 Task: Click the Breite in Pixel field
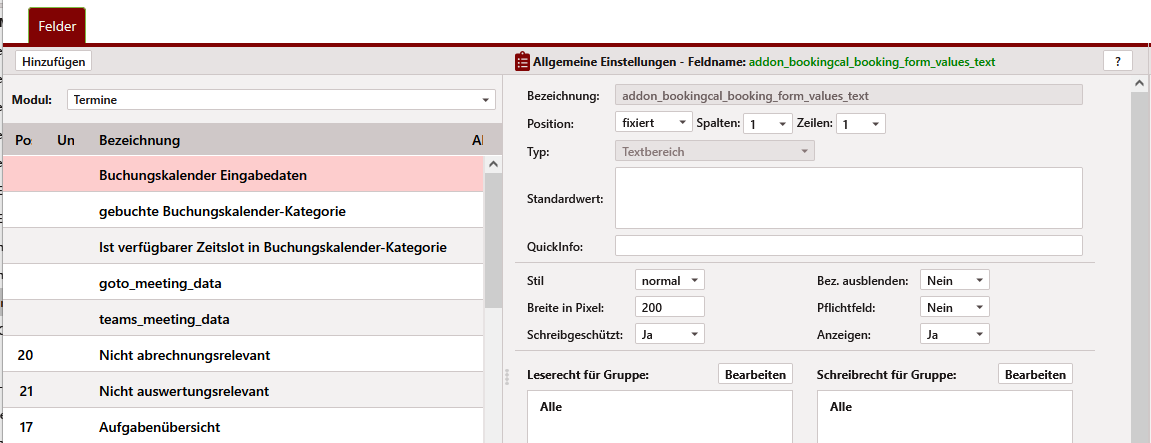click(669, 308)
